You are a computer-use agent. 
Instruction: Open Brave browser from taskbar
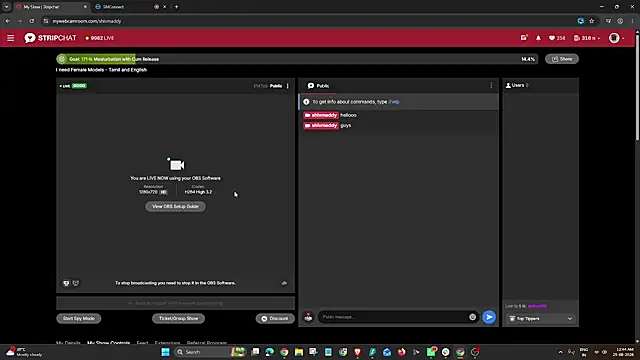point(358,352)
